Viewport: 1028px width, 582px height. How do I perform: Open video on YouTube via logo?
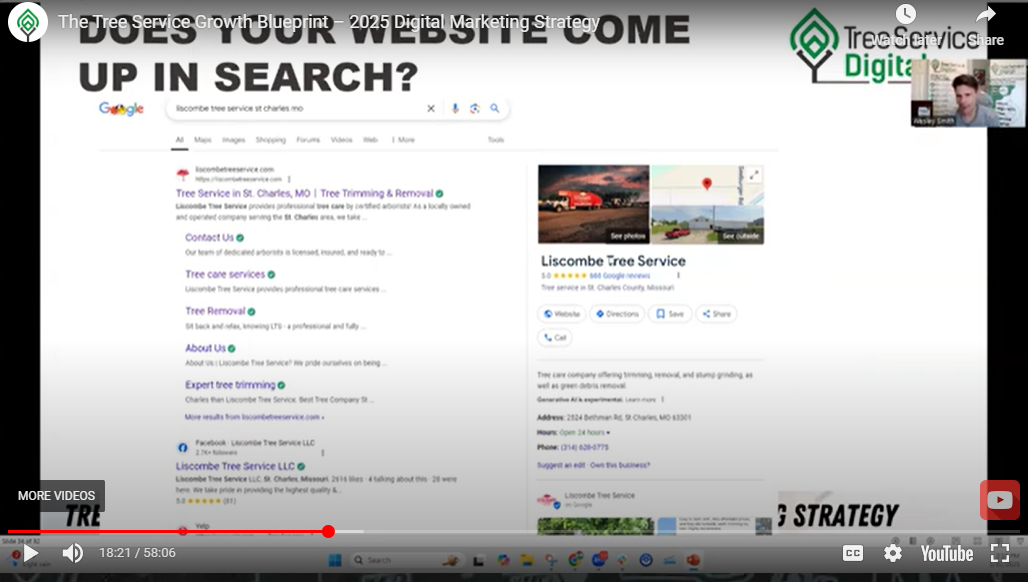(x=946, y=553)
